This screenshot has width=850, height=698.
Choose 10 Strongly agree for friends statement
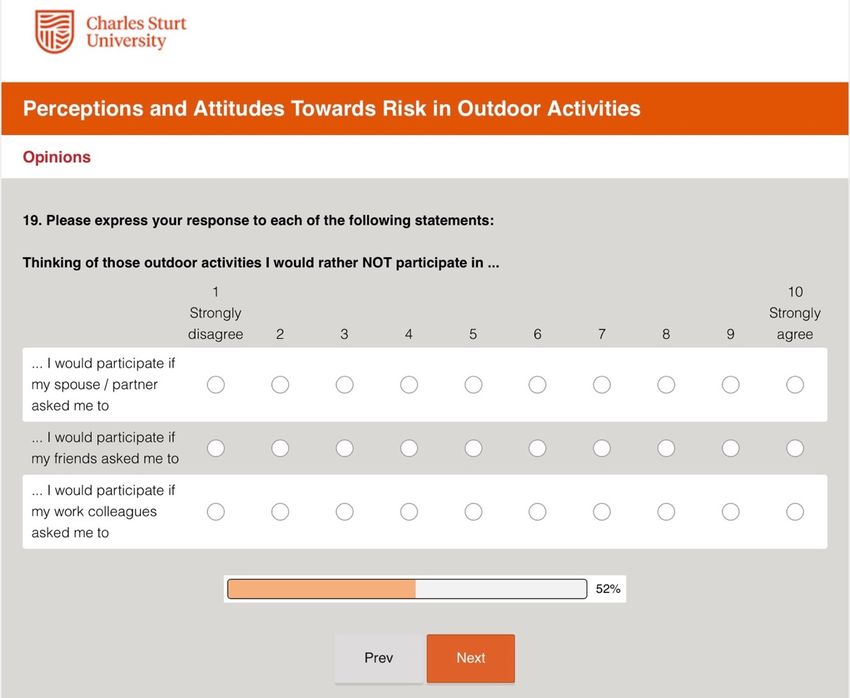click(x=795, y=448)
